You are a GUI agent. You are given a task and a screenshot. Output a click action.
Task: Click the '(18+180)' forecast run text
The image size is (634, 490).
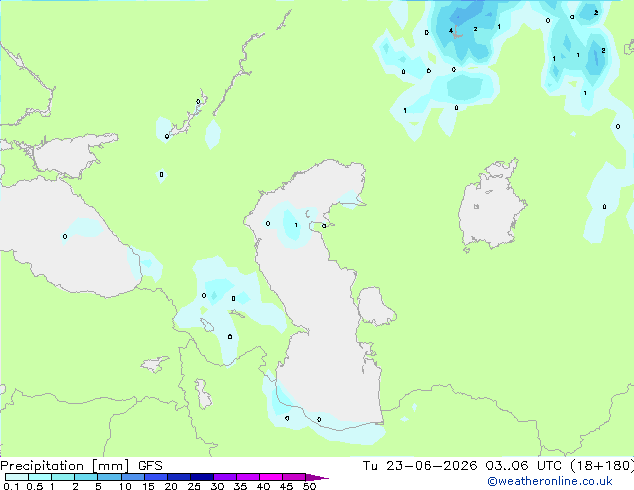tap(602, 466)
